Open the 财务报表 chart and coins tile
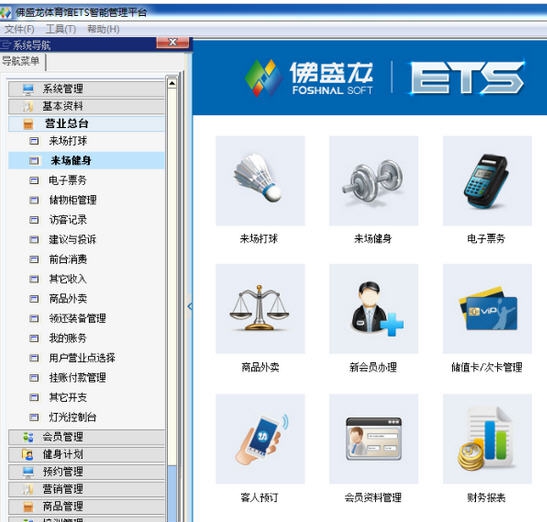The image size is (547, 522). coord(487,439)
